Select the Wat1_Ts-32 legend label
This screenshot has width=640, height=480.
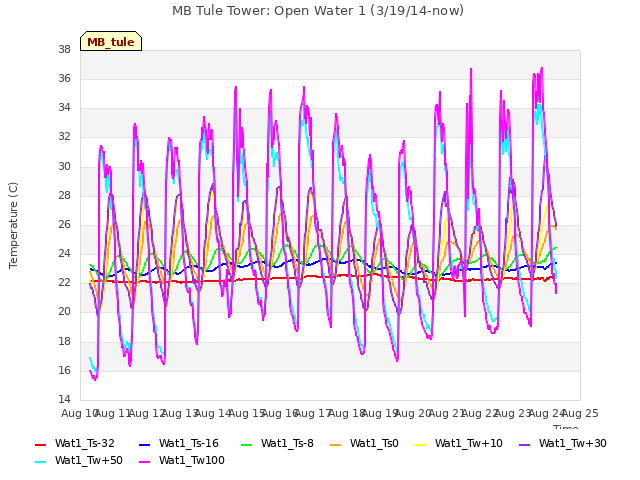coord(85,443)
